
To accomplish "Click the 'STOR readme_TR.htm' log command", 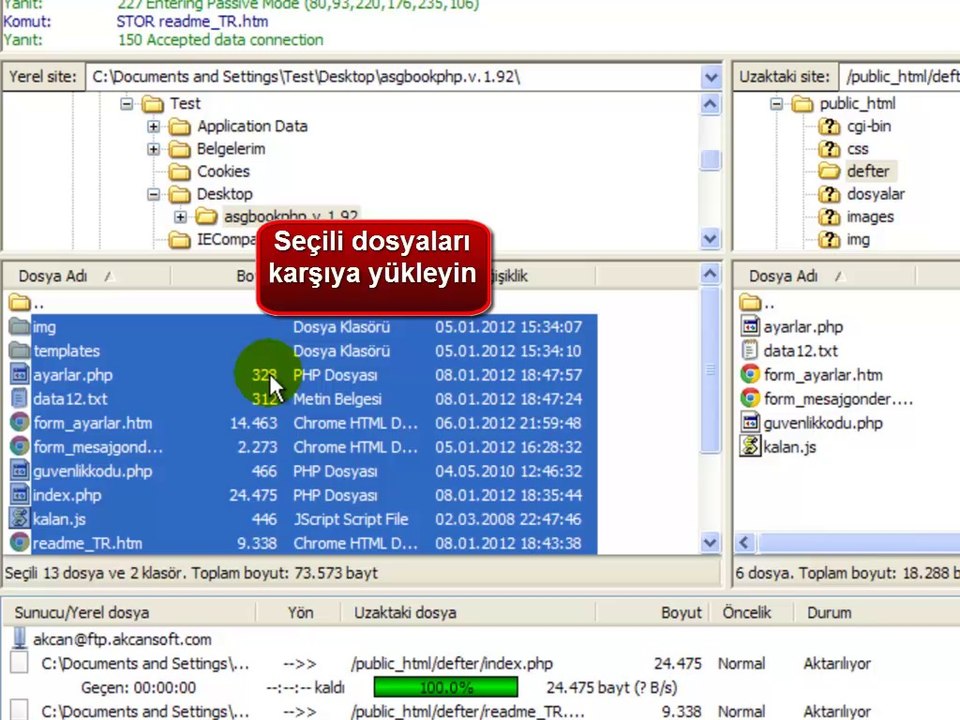I will coord(192,21).
